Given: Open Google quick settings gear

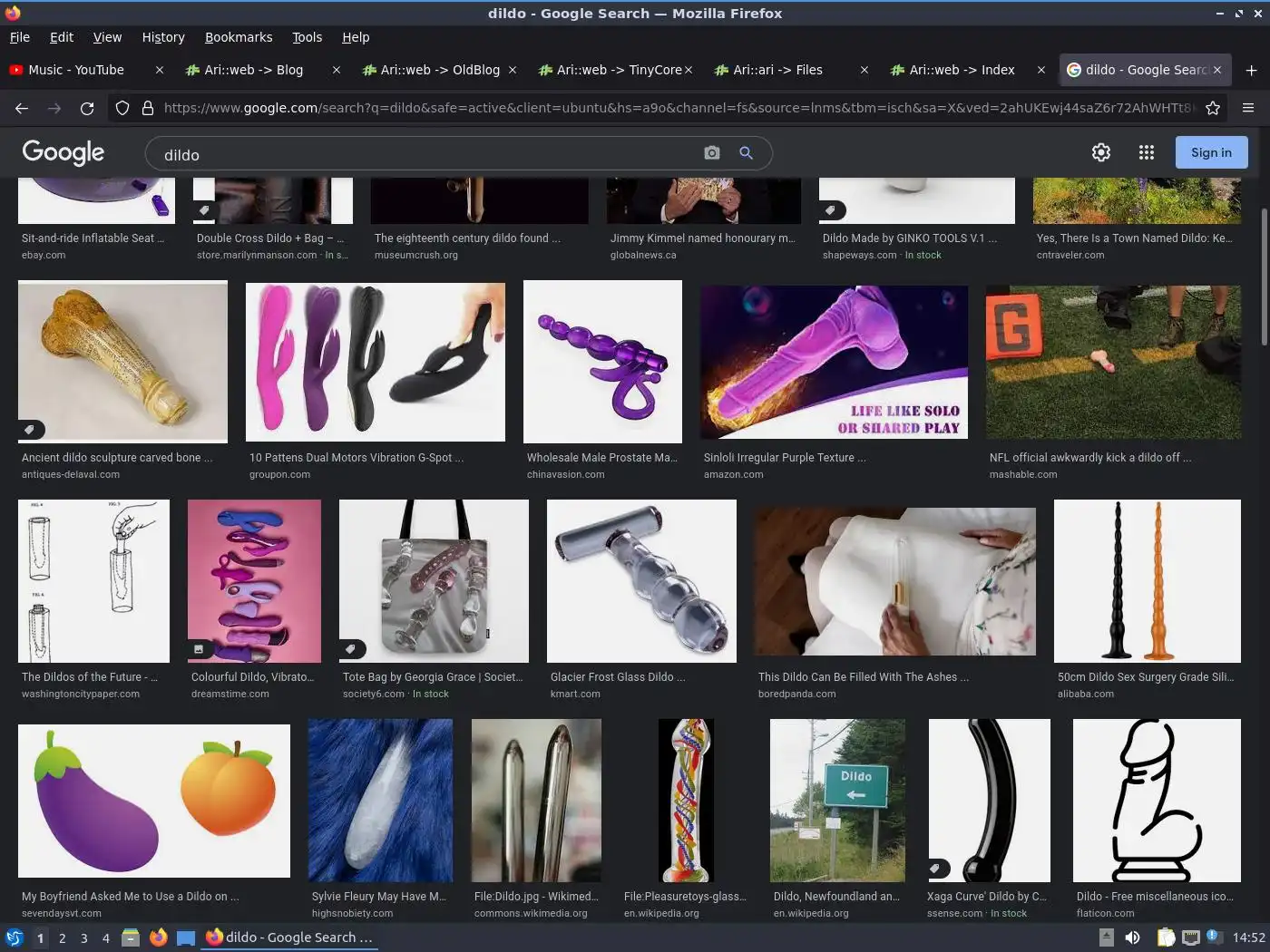Looking at the screenshot, I should pyautogui.click(x=1101, y=152).
